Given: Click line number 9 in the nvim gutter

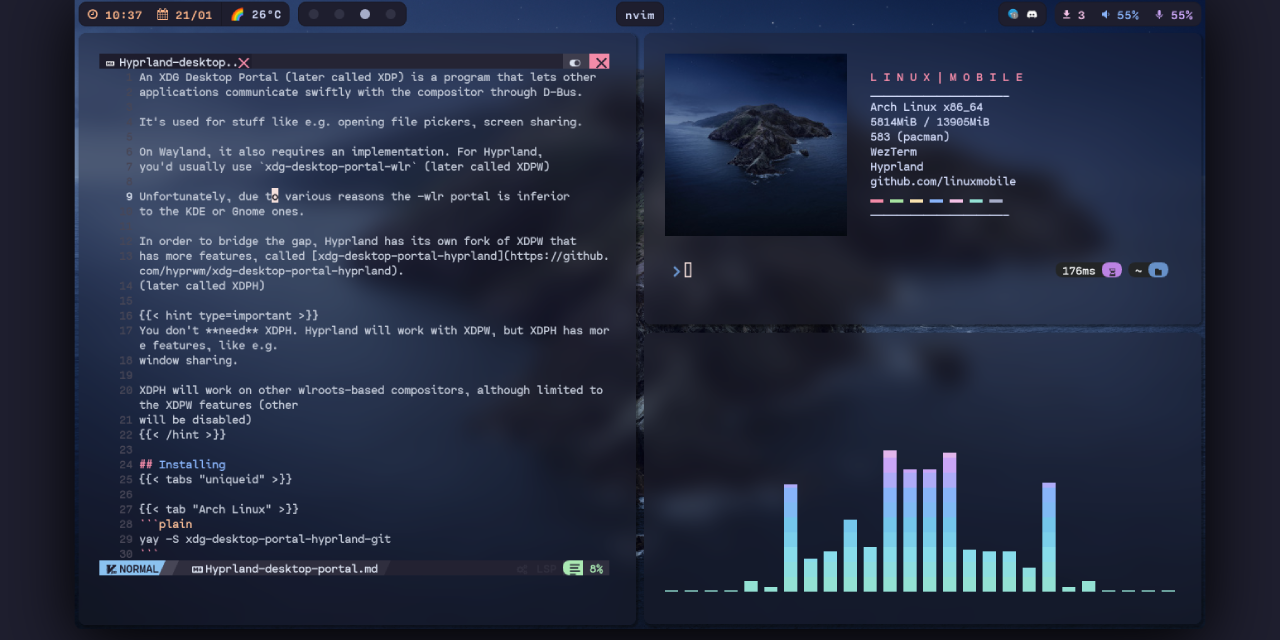Looking at the screenshot, I should point(129,196).
